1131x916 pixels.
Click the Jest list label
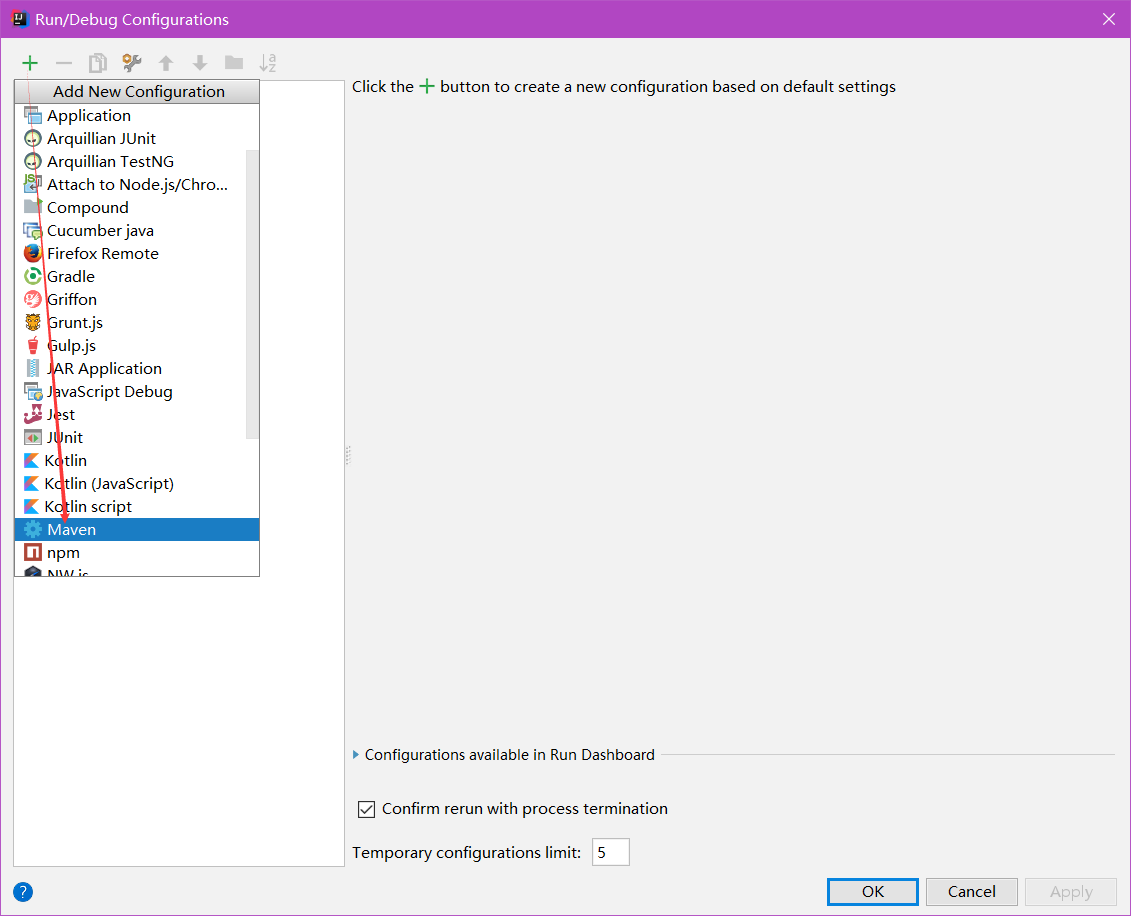(x=61, y=415)
